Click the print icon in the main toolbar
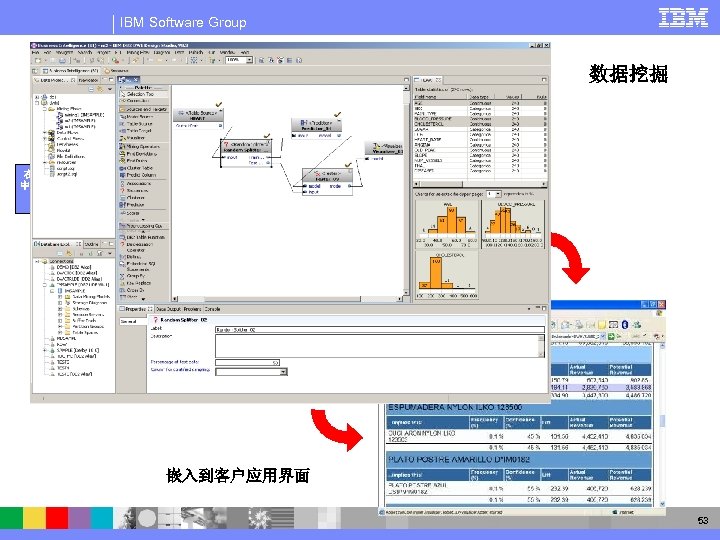Image resolution: width=720 pixels, height=540 pixels. pos(62,60)
